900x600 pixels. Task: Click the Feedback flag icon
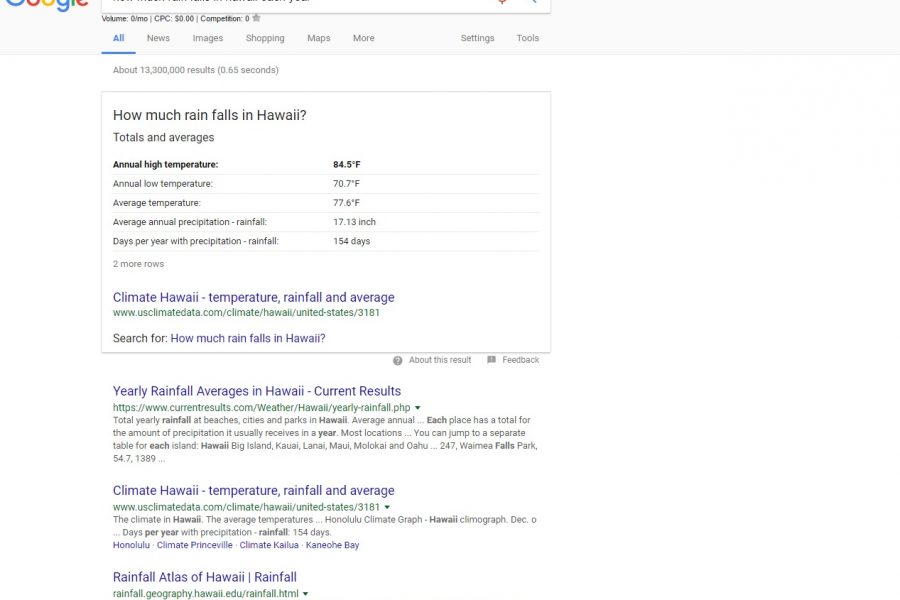[491, 360]
